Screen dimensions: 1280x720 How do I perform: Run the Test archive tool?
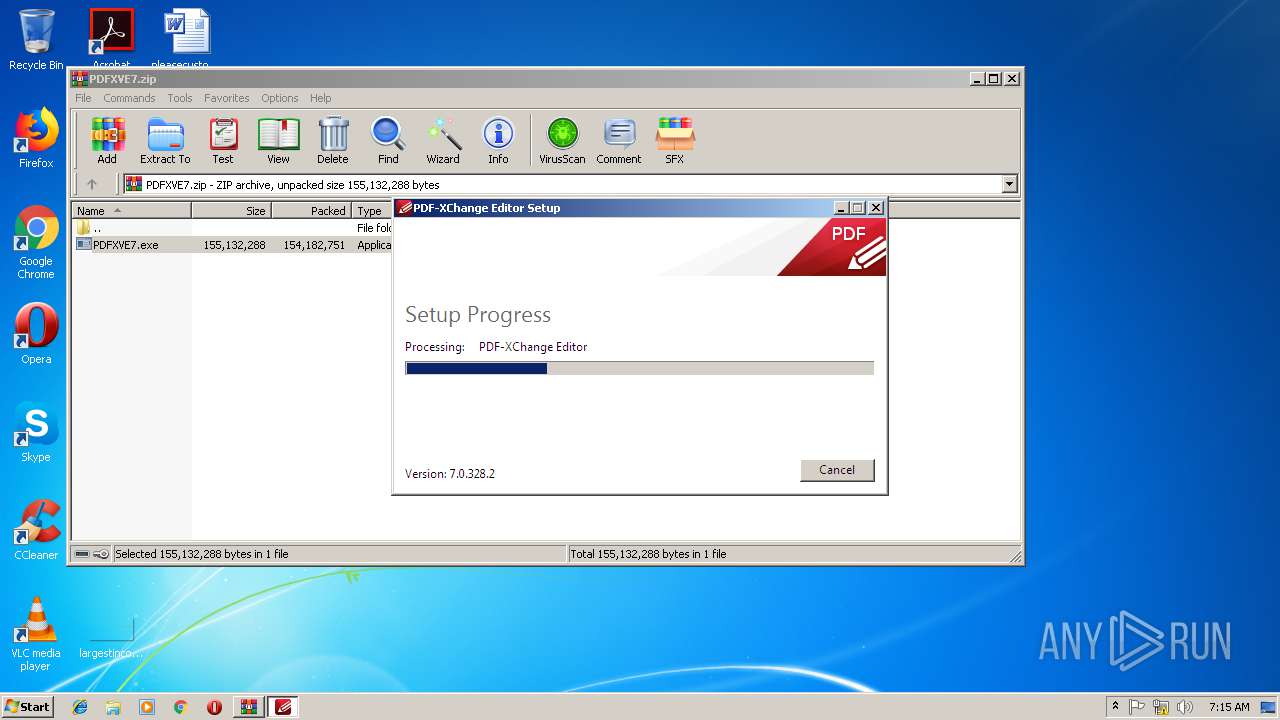223,140
